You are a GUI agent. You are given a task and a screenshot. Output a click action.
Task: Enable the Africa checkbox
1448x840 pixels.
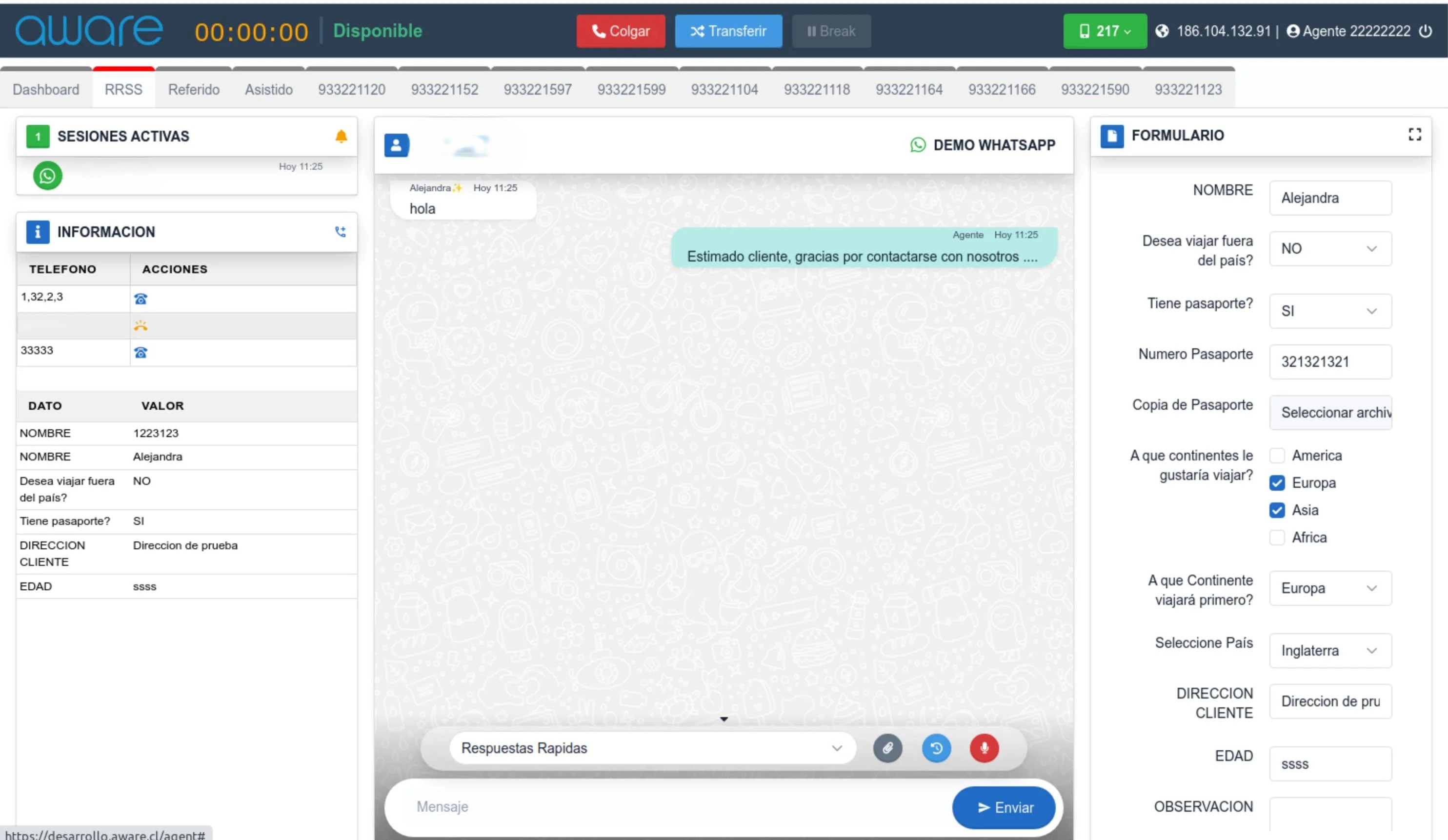coord(1278,537)
